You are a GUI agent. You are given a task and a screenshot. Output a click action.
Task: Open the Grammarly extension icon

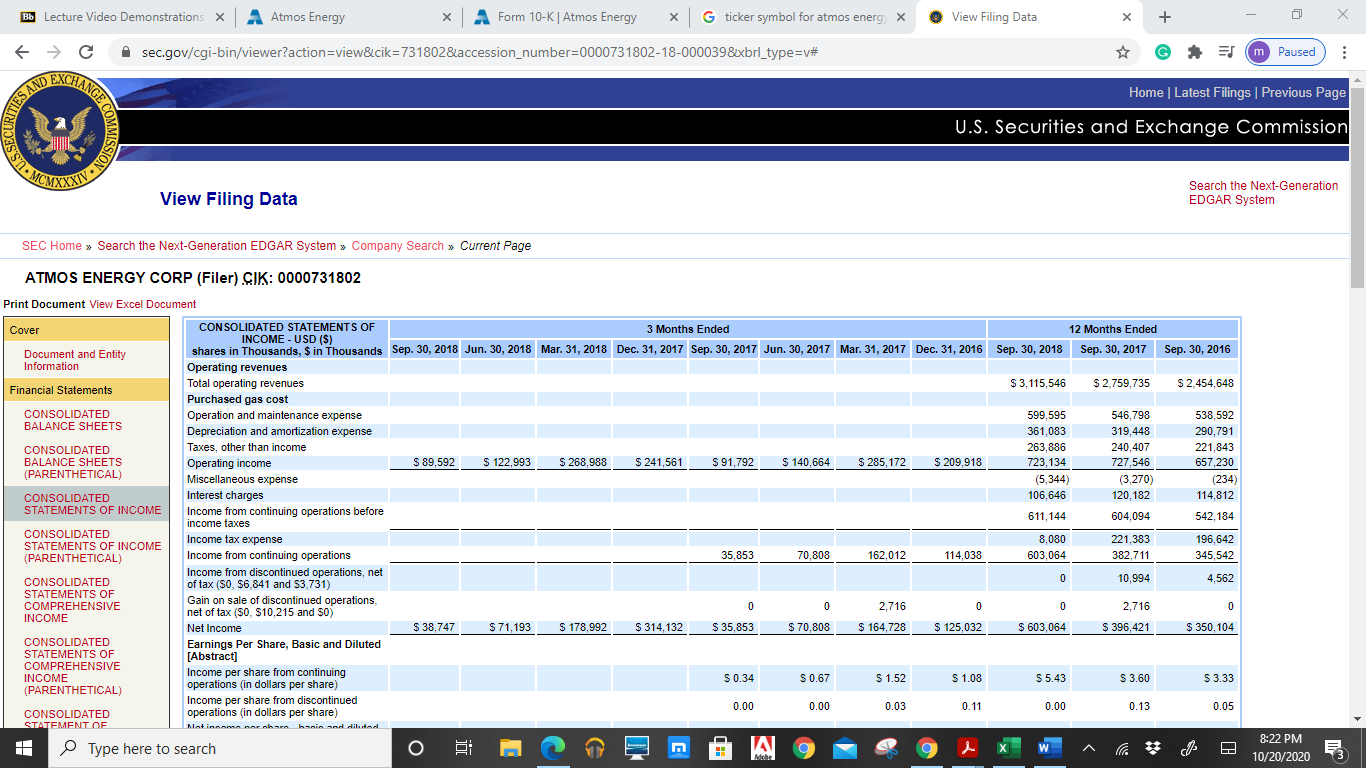1162,52
